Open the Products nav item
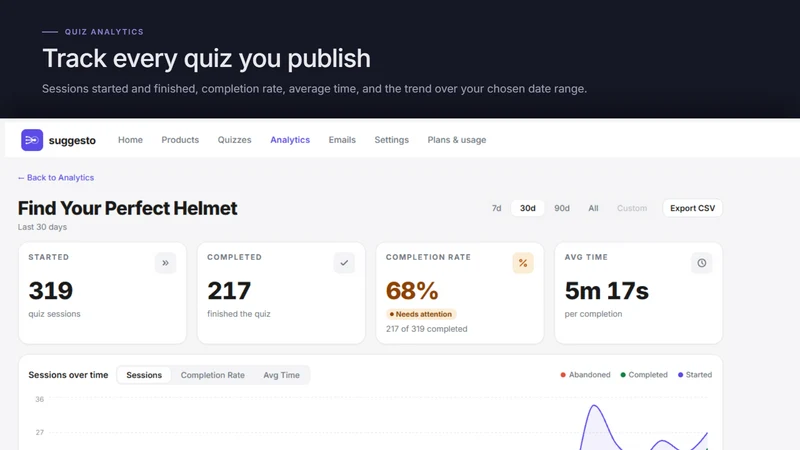Viewport: 800px width, 450px height. coord(180,140)
